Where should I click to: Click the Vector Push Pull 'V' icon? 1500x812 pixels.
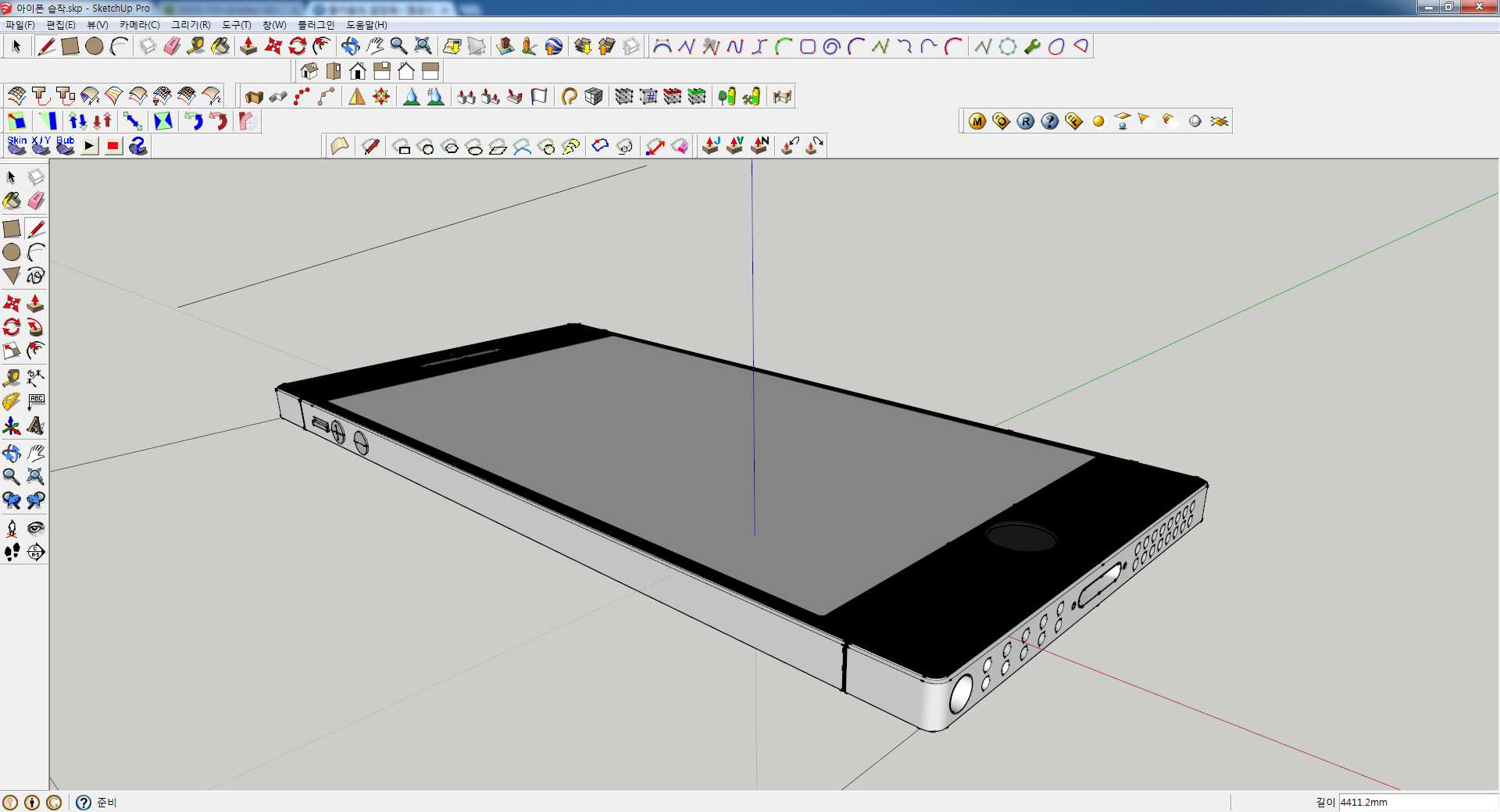(735, 146)
